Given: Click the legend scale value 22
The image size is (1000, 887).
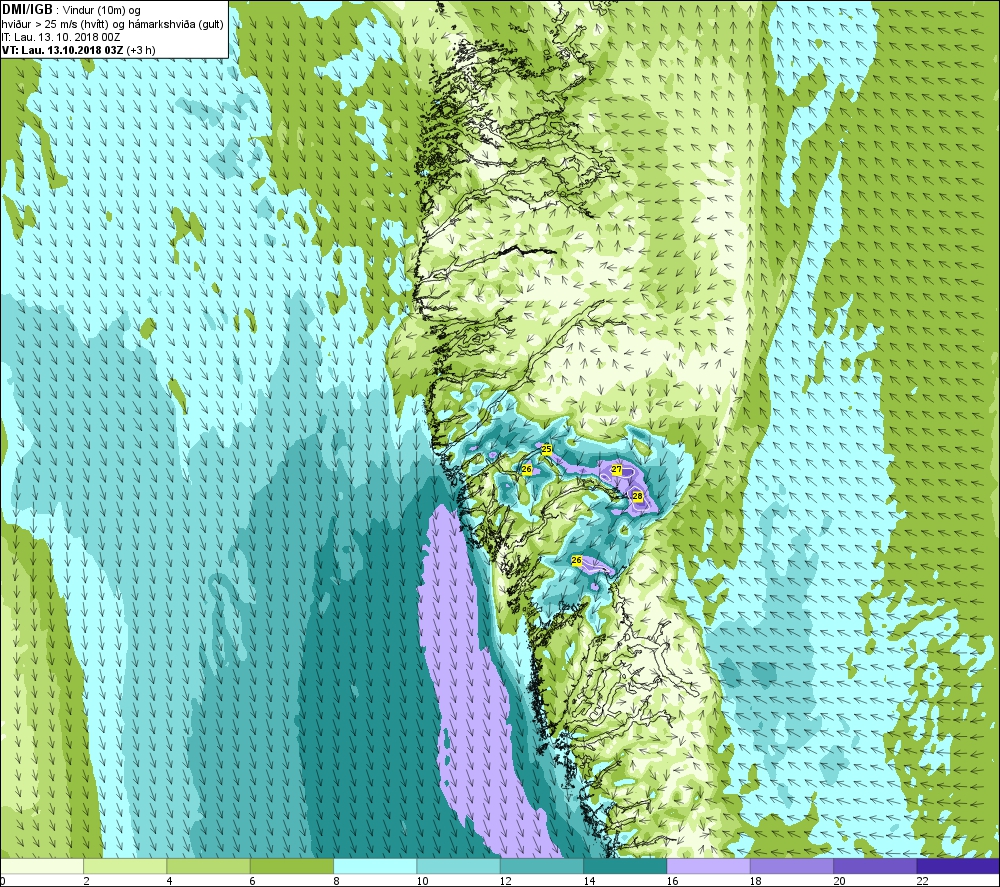Looking at the screenshot, I should click(922, 881).
